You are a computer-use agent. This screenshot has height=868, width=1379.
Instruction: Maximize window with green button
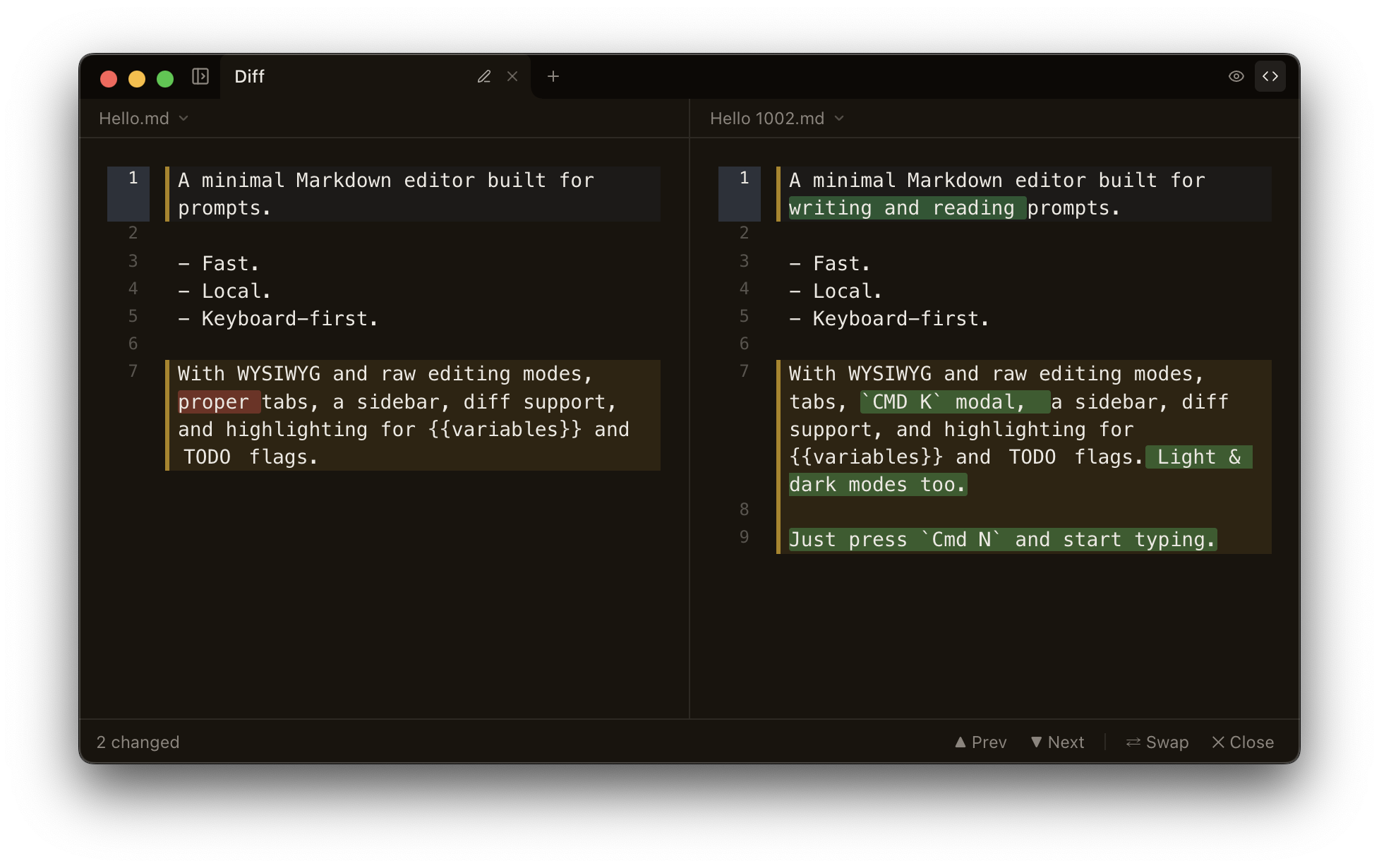click(165, 78)
